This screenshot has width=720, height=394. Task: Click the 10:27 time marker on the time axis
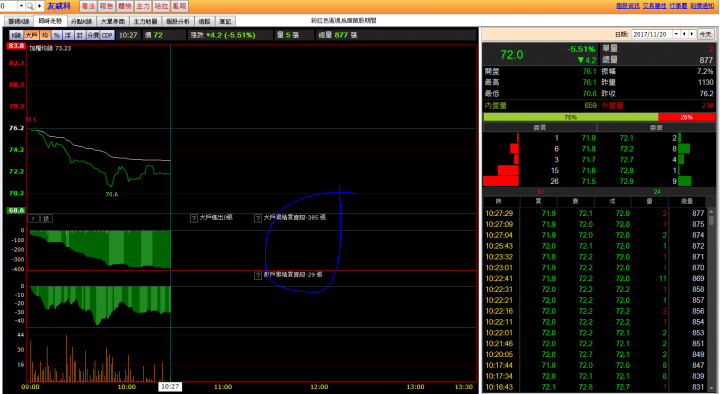170,387
